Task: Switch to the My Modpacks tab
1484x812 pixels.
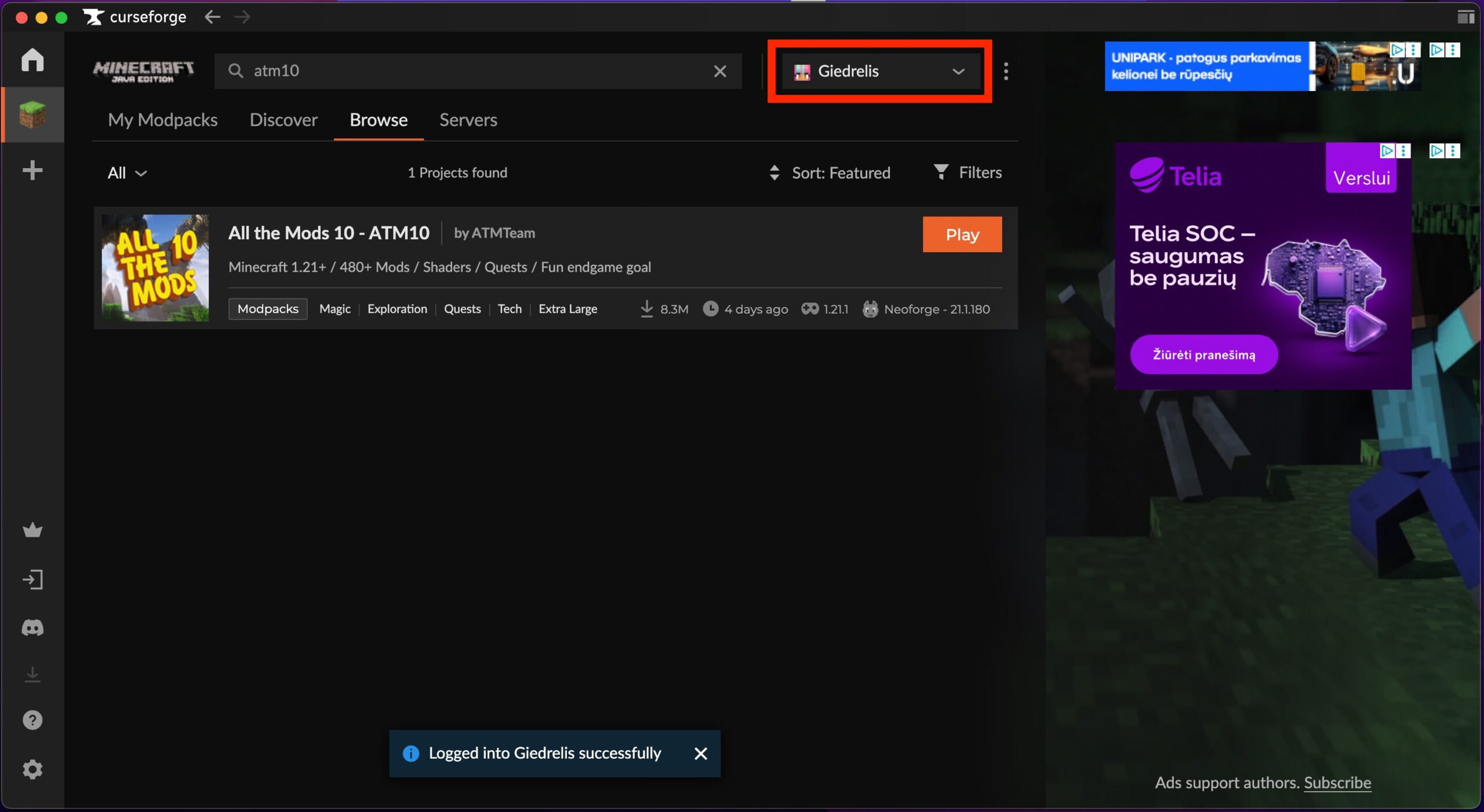Action: (x=163, y=119)
